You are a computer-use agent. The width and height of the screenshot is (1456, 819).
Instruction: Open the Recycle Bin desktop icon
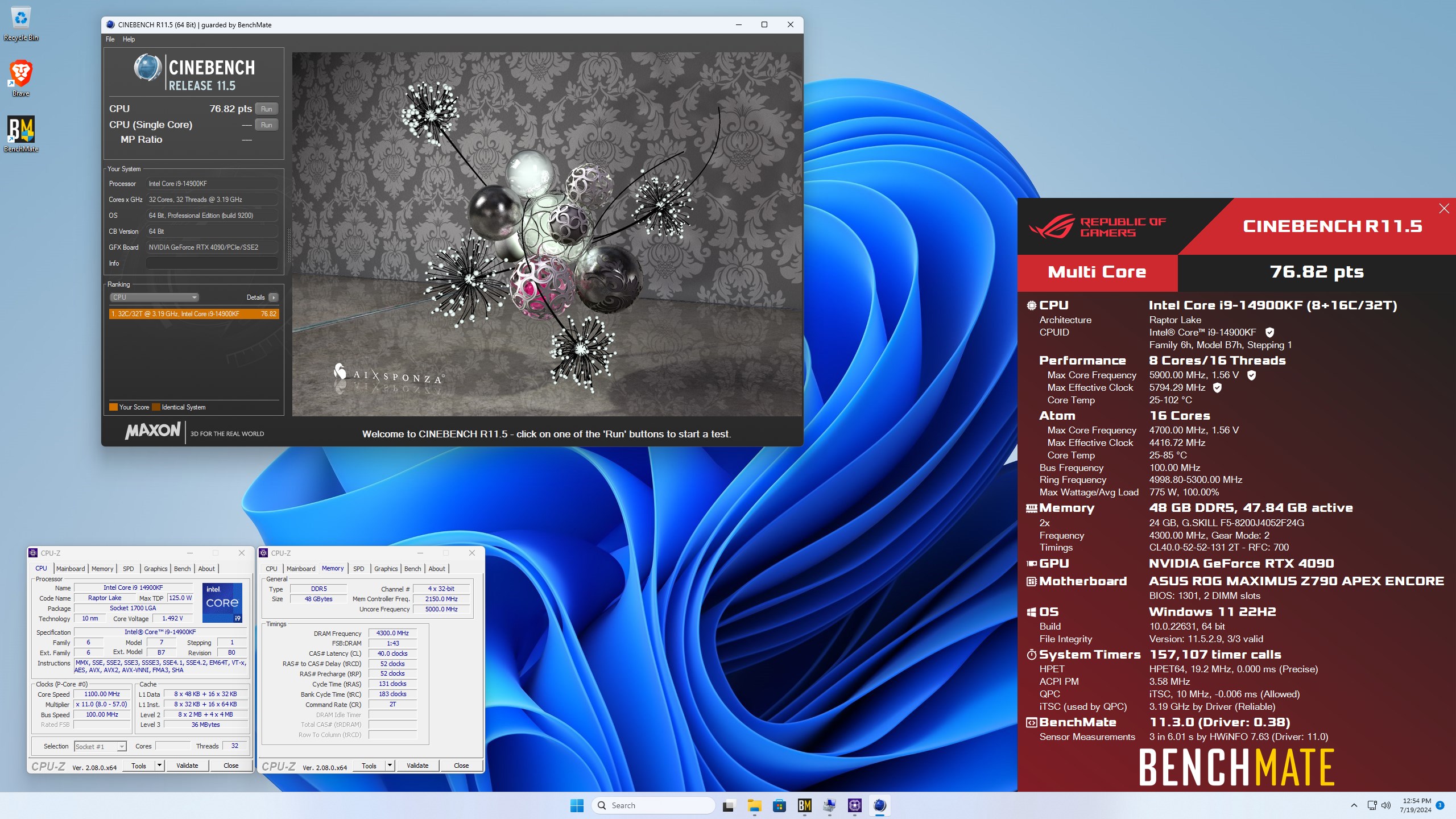20,24
